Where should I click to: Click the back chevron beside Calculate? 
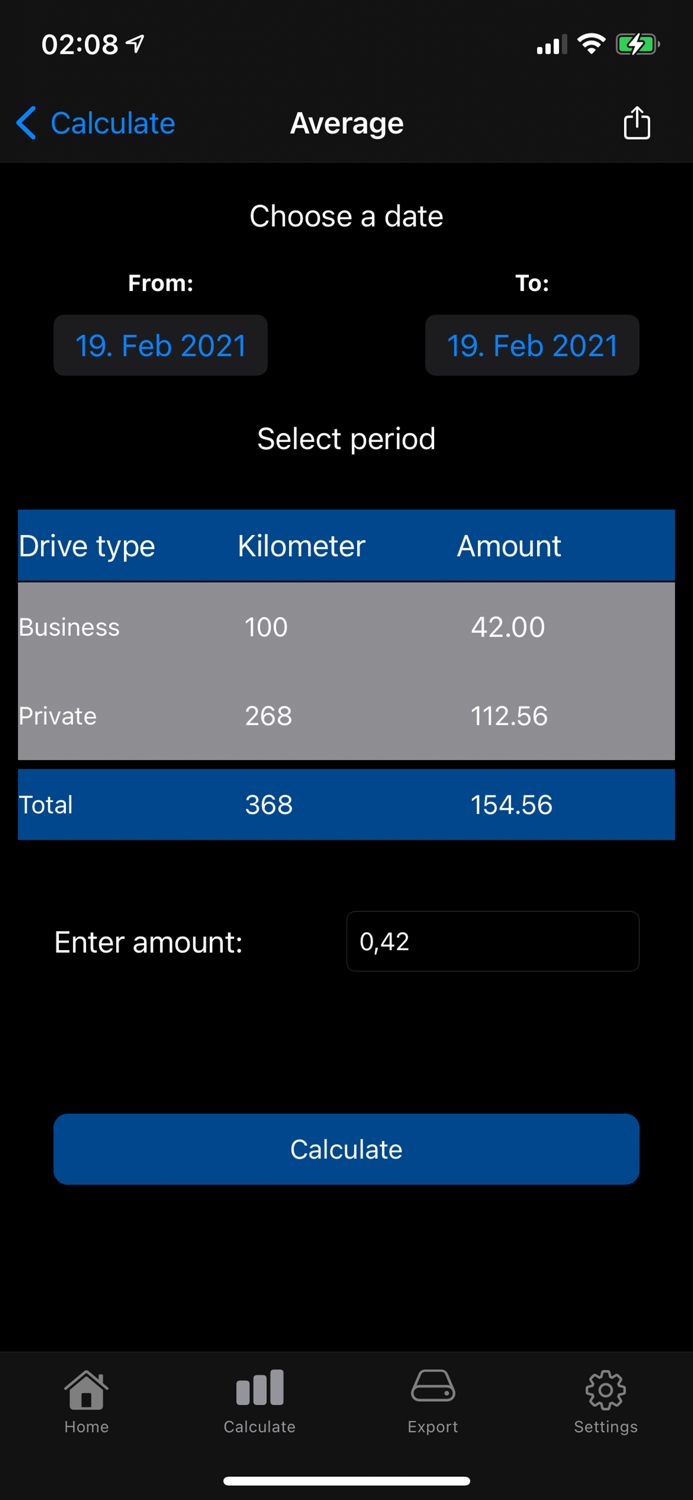pos(25,123)
